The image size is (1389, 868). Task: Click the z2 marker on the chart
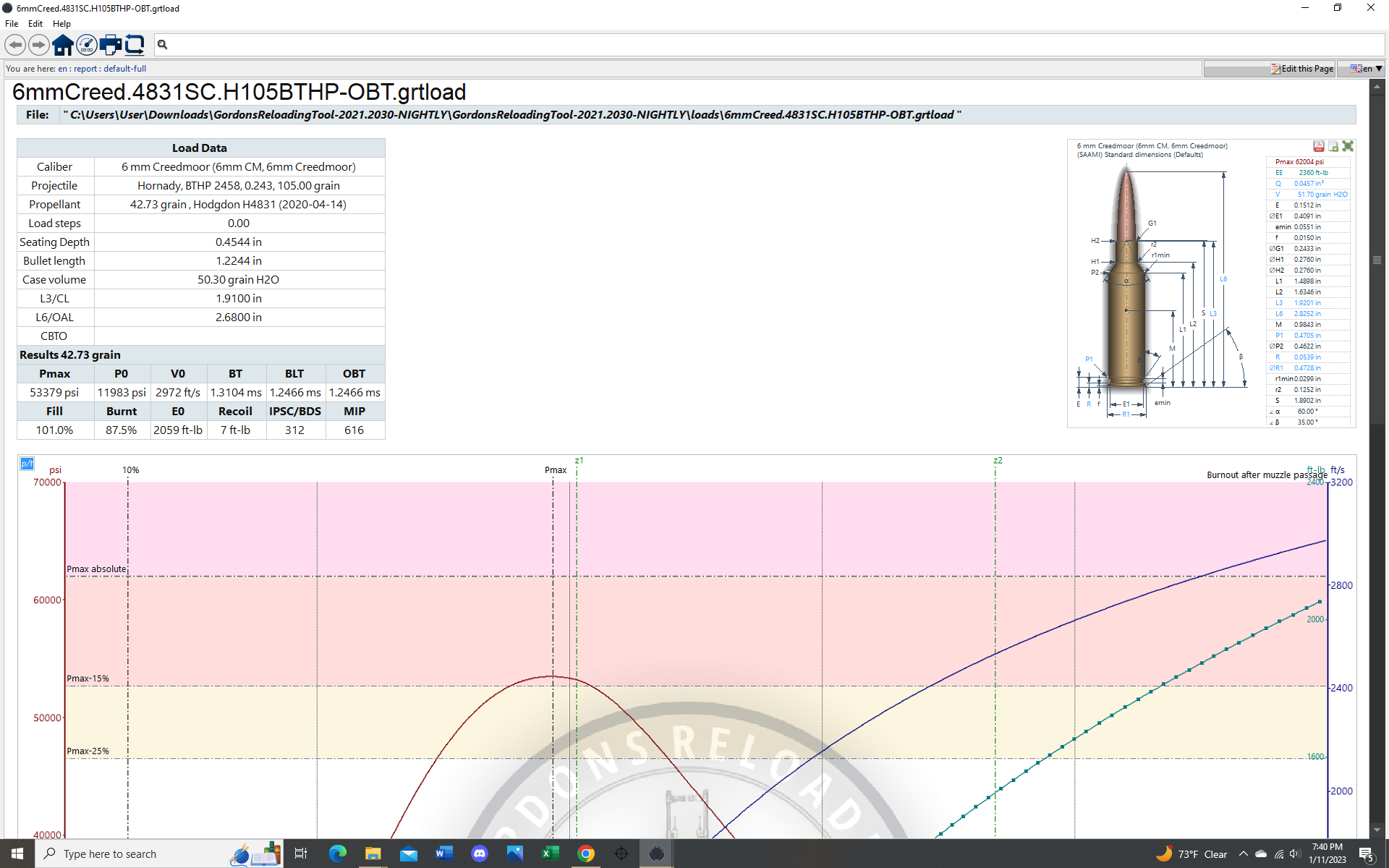tap(998, 461)
